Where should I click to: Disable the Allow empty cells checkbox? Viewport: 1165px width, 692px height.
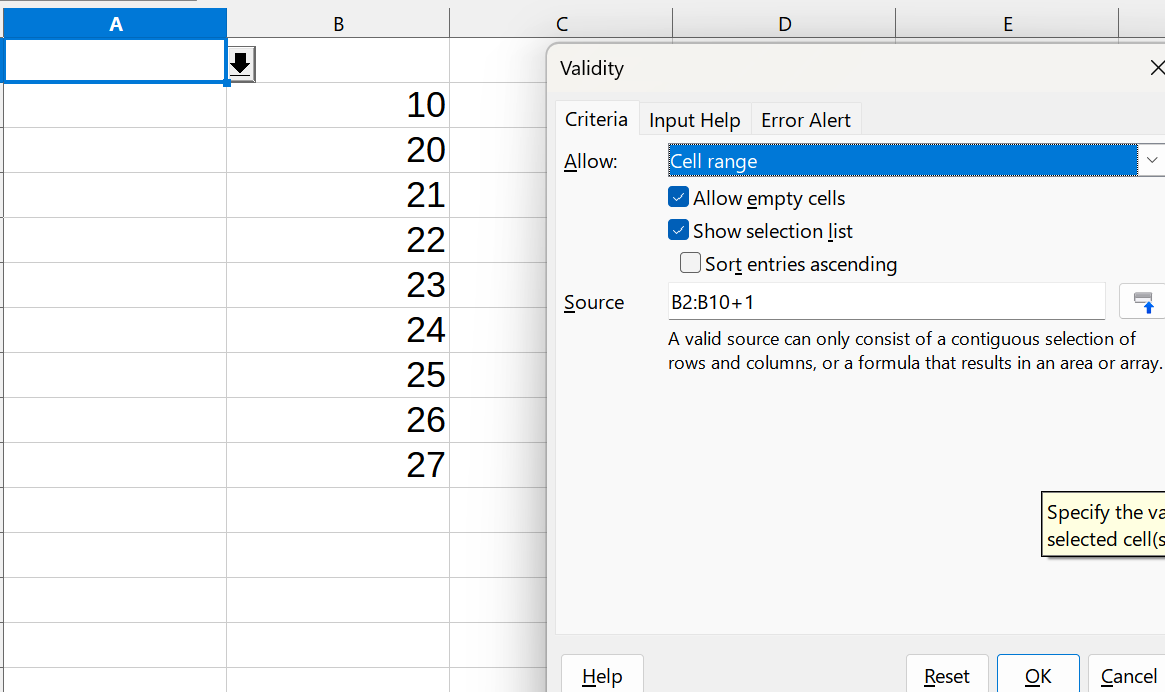click(x=679, y=197)
